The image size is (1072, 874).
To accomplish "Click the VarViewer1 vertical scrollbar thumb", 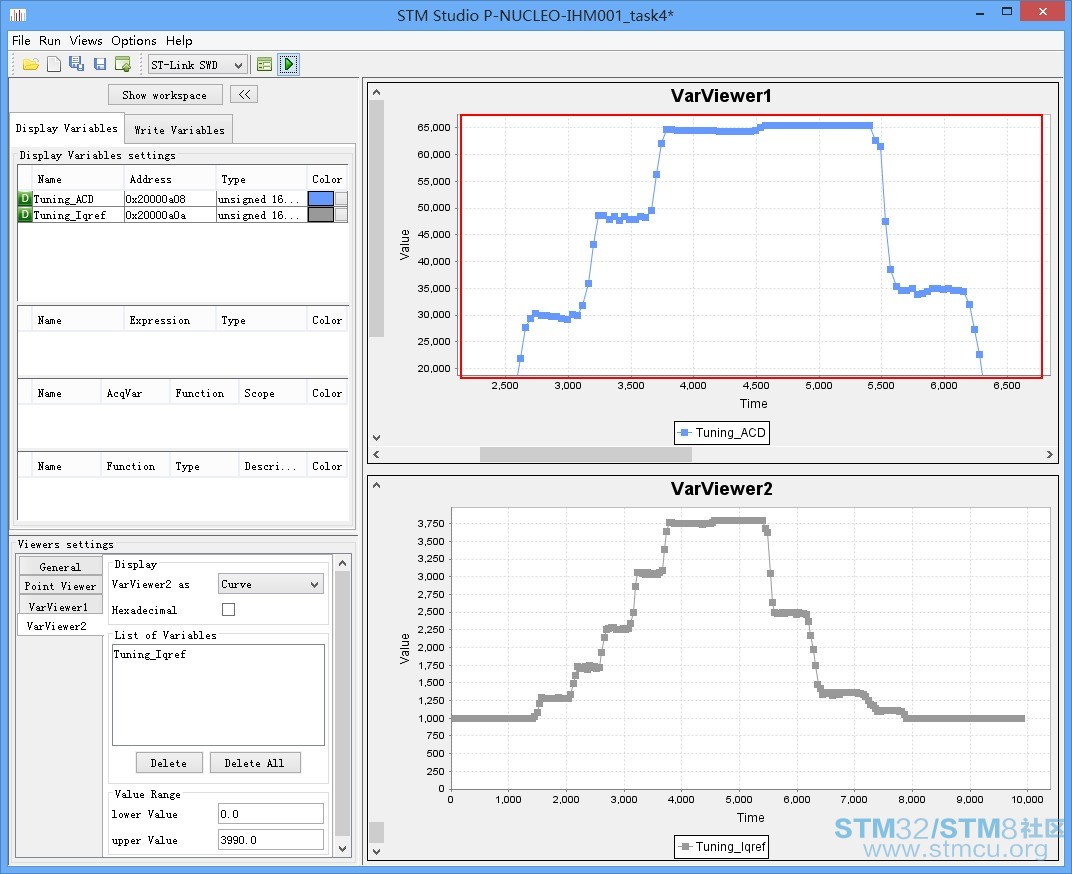I will (377, 219).
